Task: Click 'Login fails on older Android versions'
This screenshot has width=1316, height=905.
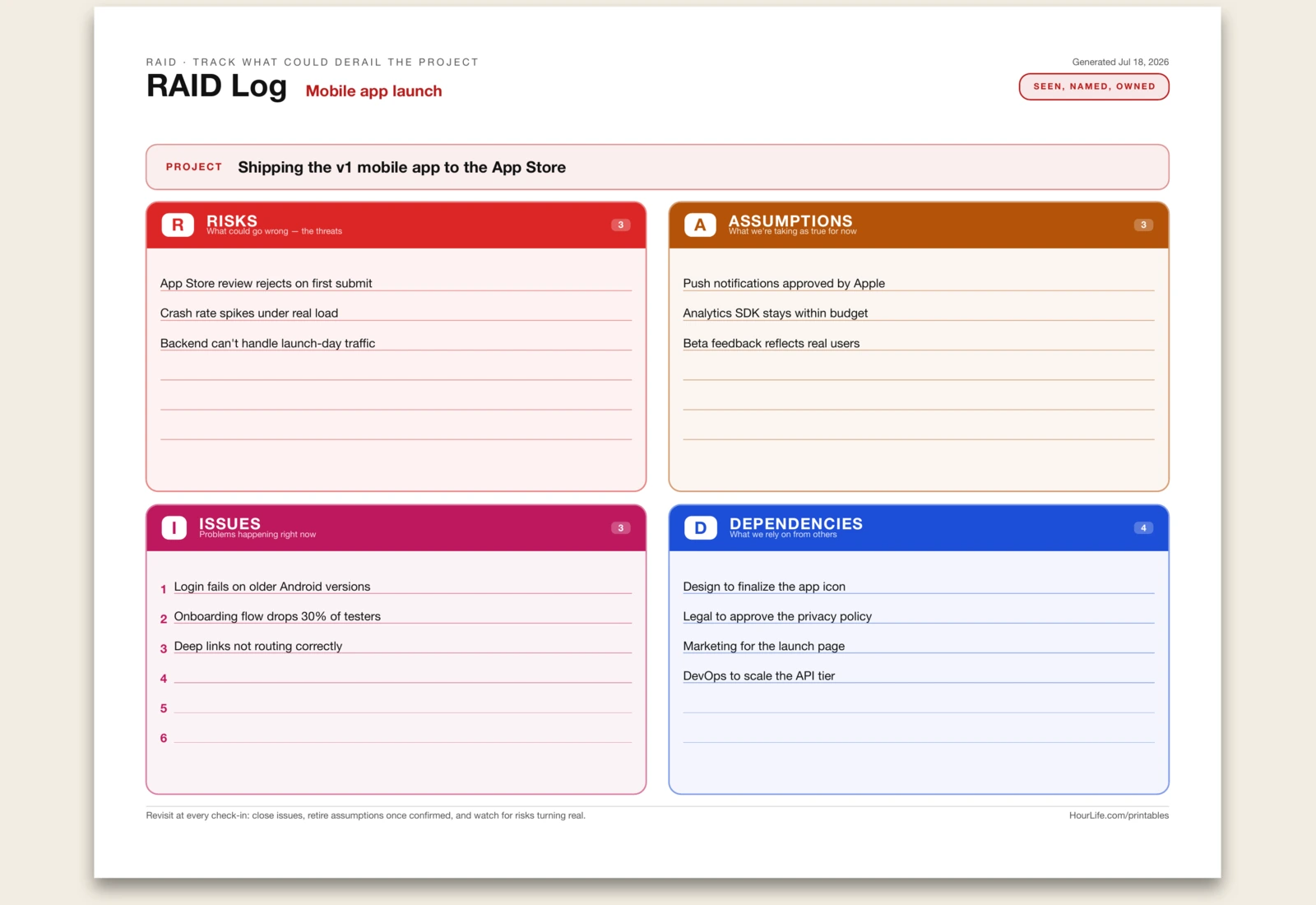Action: [272, 587]
